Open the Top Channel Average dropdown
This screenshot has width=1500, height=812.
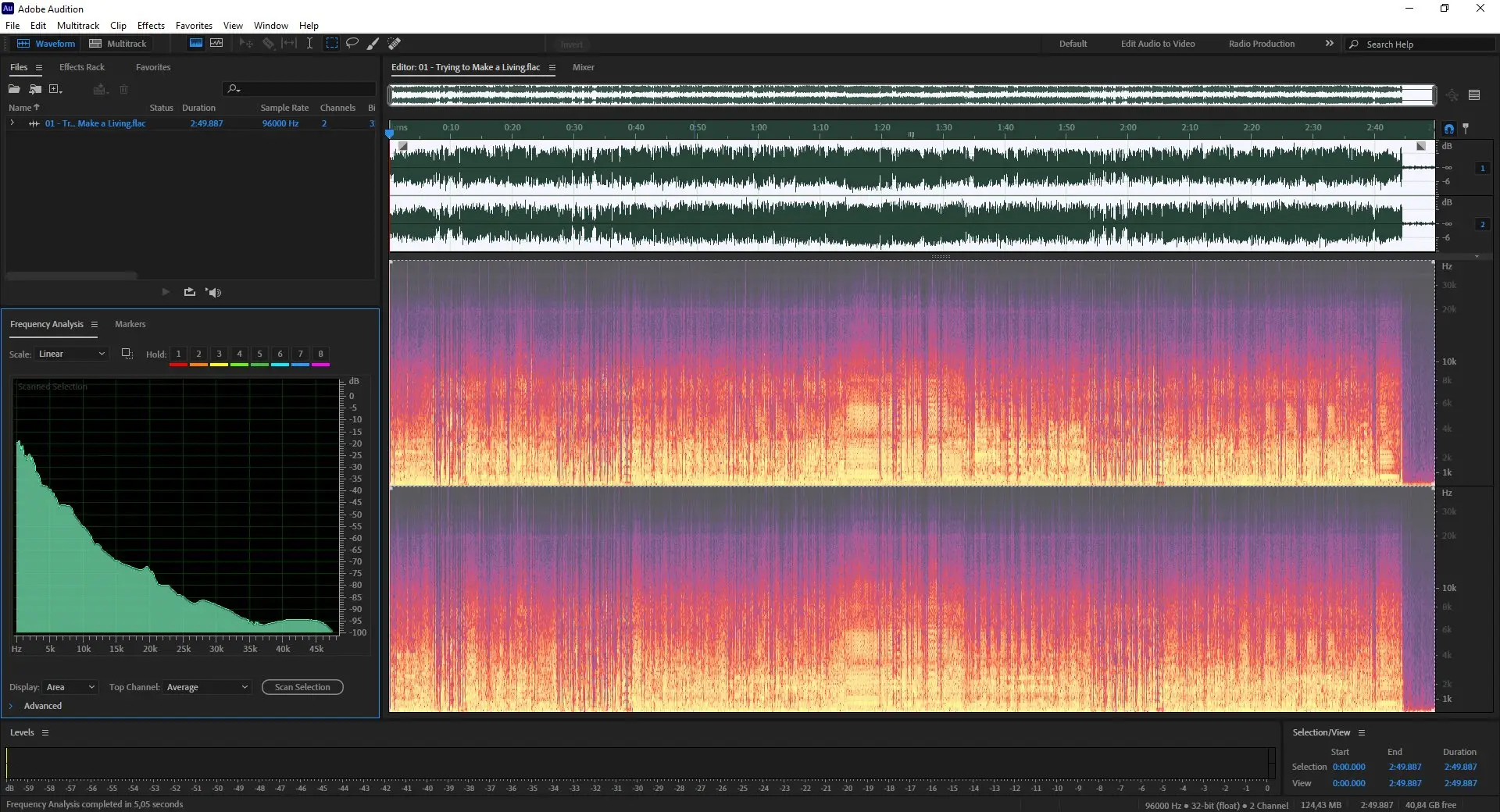pyautogui.click(x=206, y=687)
